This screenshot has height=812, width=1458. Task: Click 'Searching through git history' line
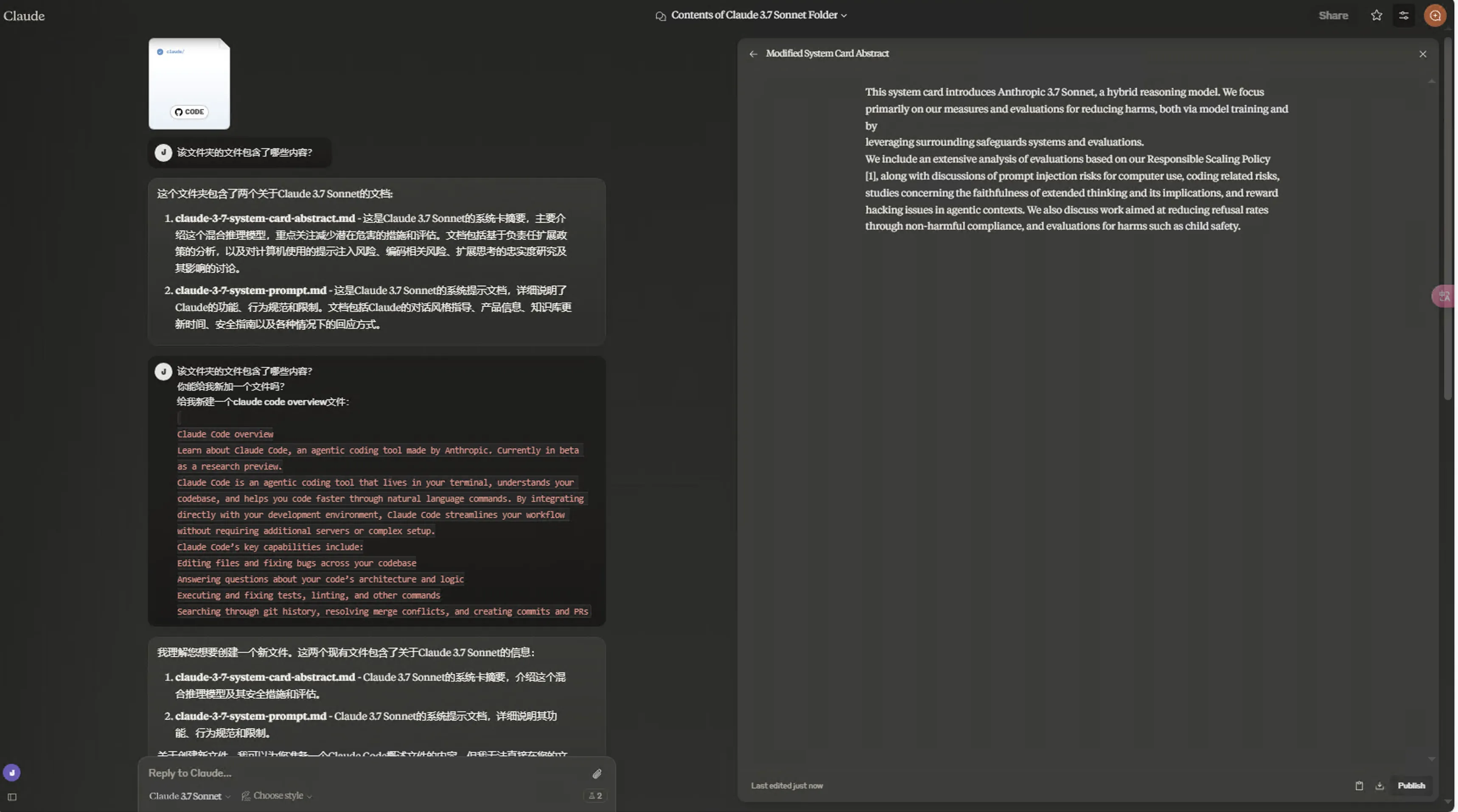(x=383, y=611)
